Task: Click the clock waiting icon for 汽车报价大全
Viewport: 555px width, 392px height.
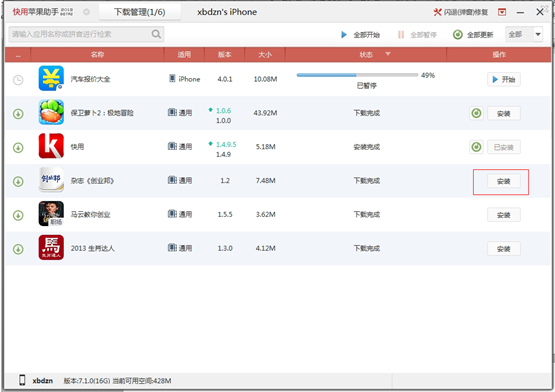Action: [x=18, y=80]
